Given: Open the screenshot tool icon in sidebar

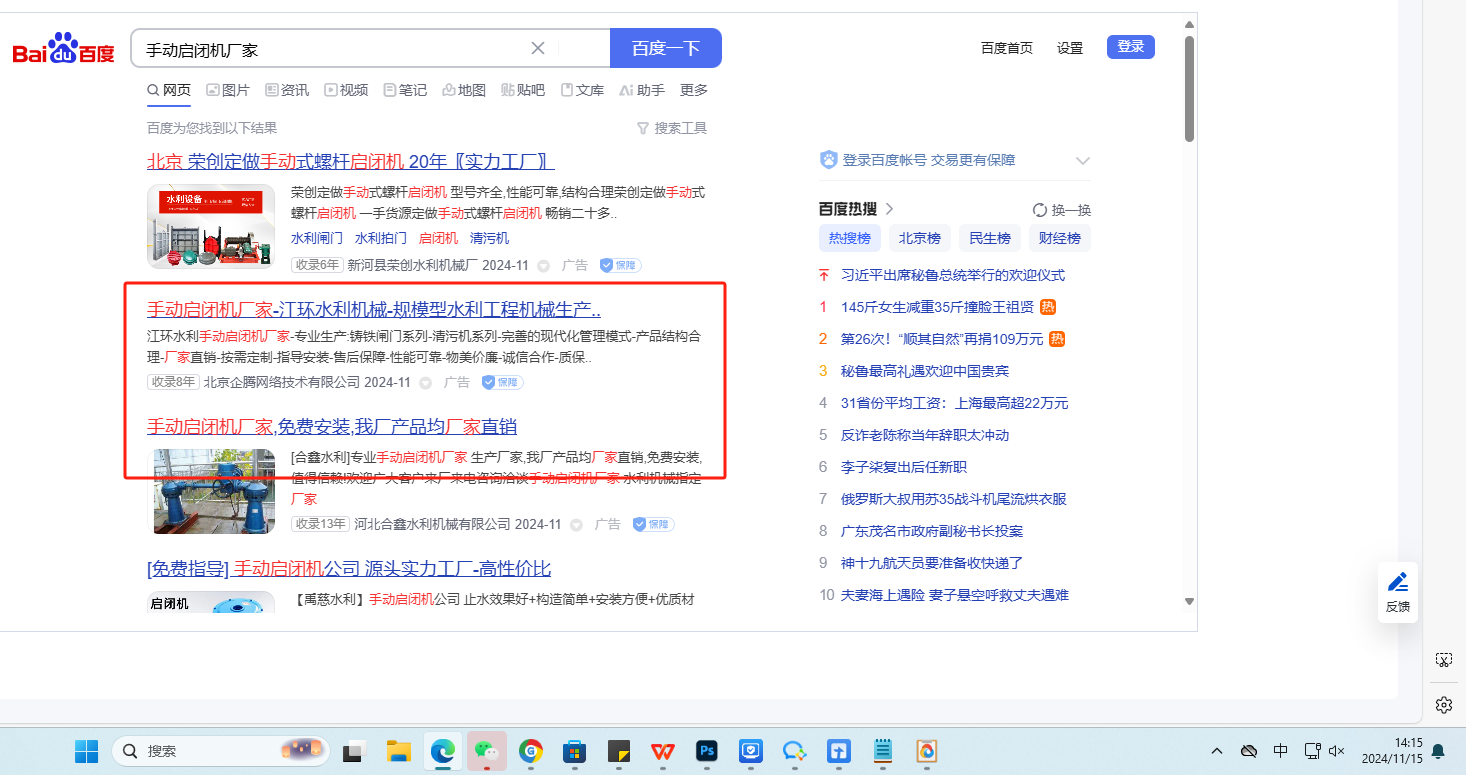Looking at the screenshot, I should tap(1443, 660).
